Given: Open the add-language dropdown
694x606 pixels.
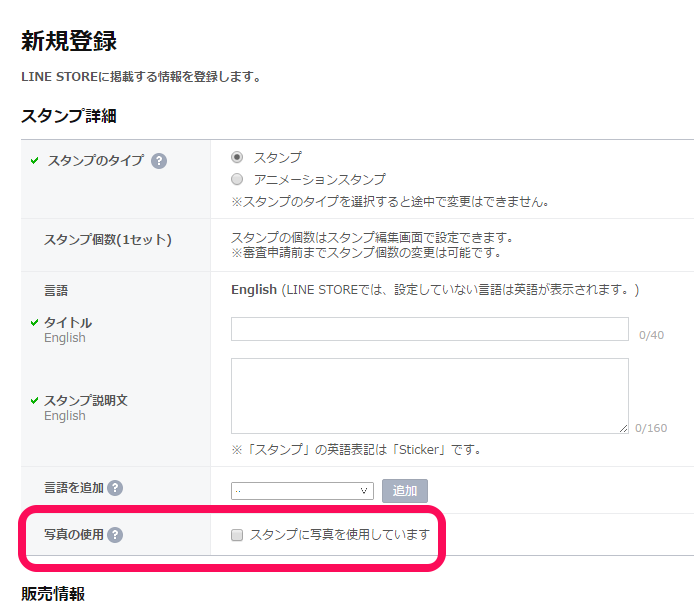Looking at the screenshot, I should coord(302,491).
